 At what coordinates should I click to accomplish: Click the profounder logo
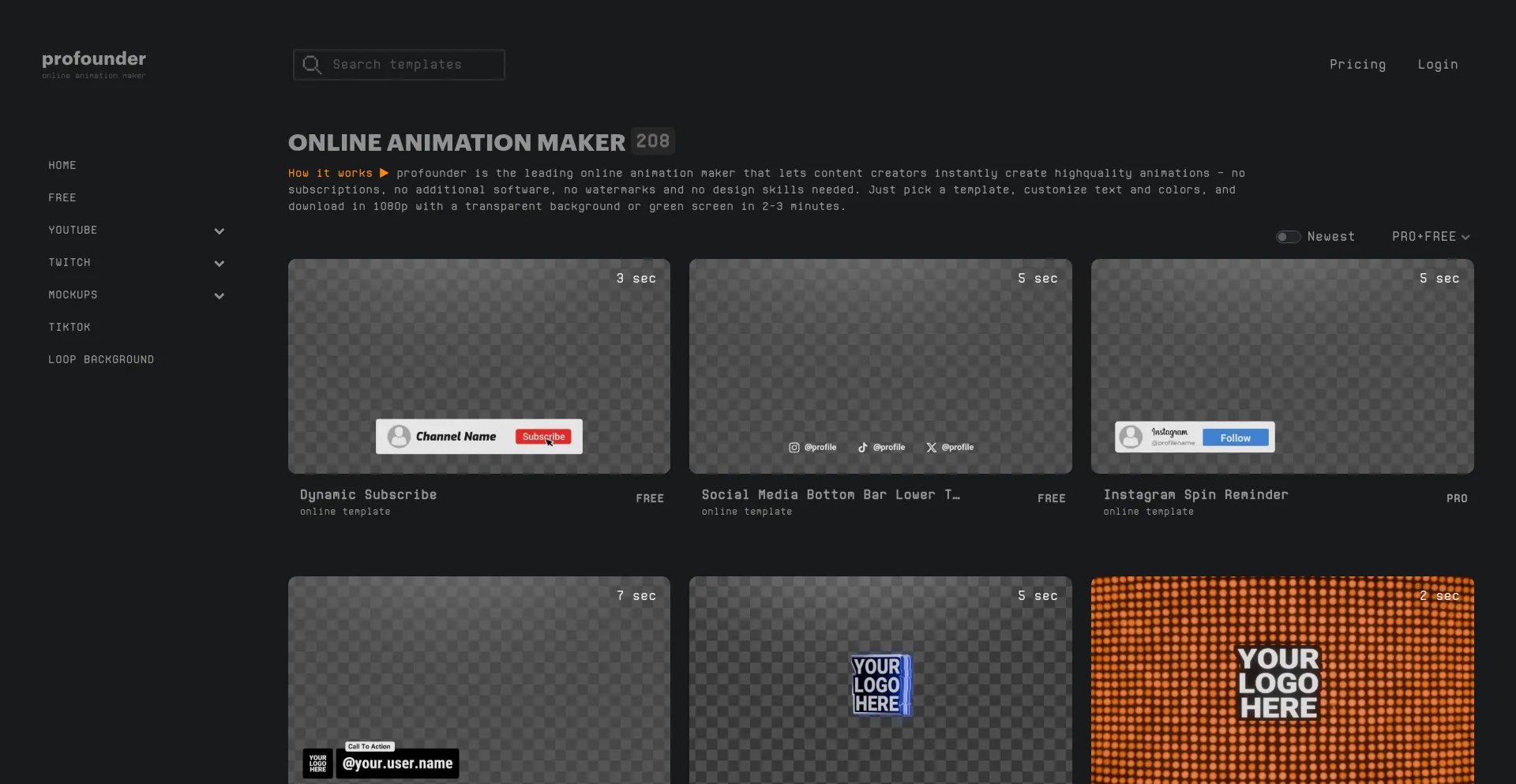[93, 64]
